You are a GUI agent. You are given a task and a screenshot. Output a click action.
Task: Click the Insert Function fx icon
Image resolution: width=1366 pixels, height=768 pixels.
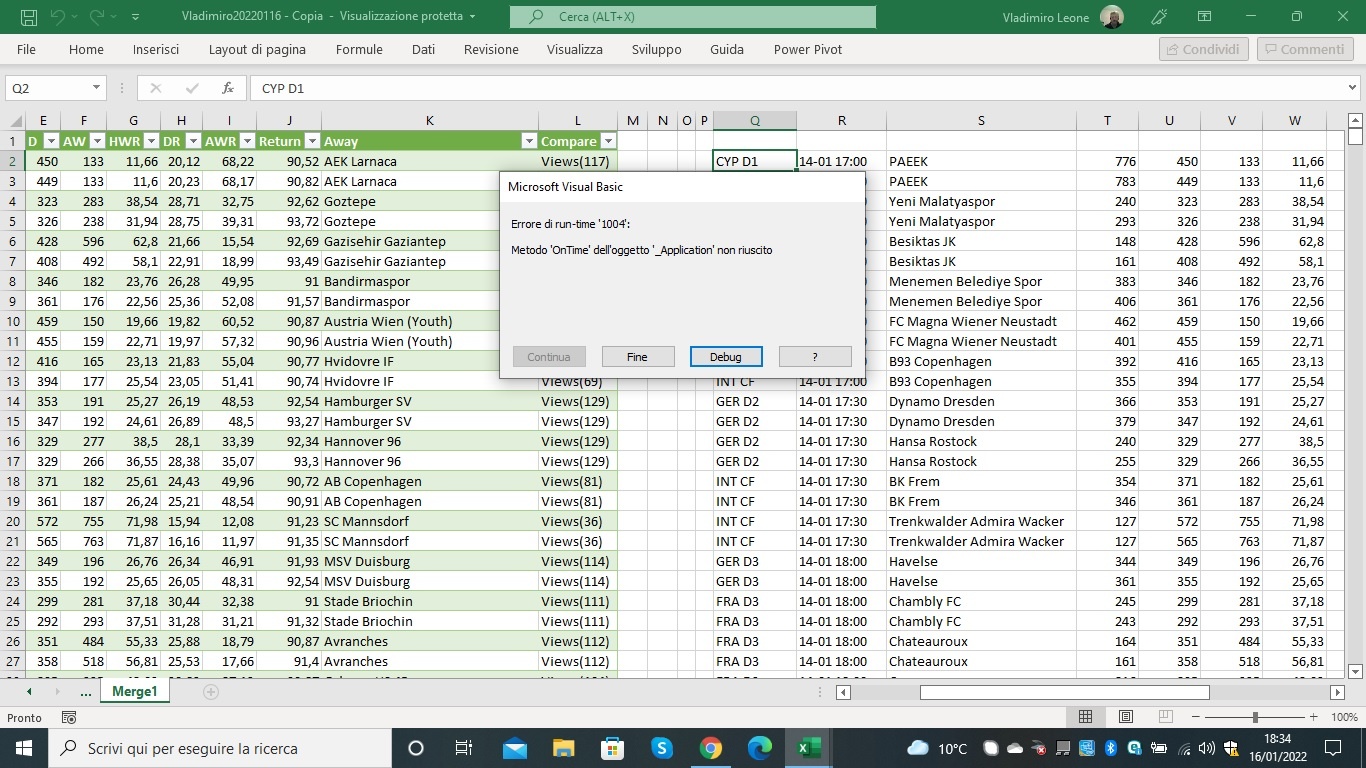[x=228, y=88]
